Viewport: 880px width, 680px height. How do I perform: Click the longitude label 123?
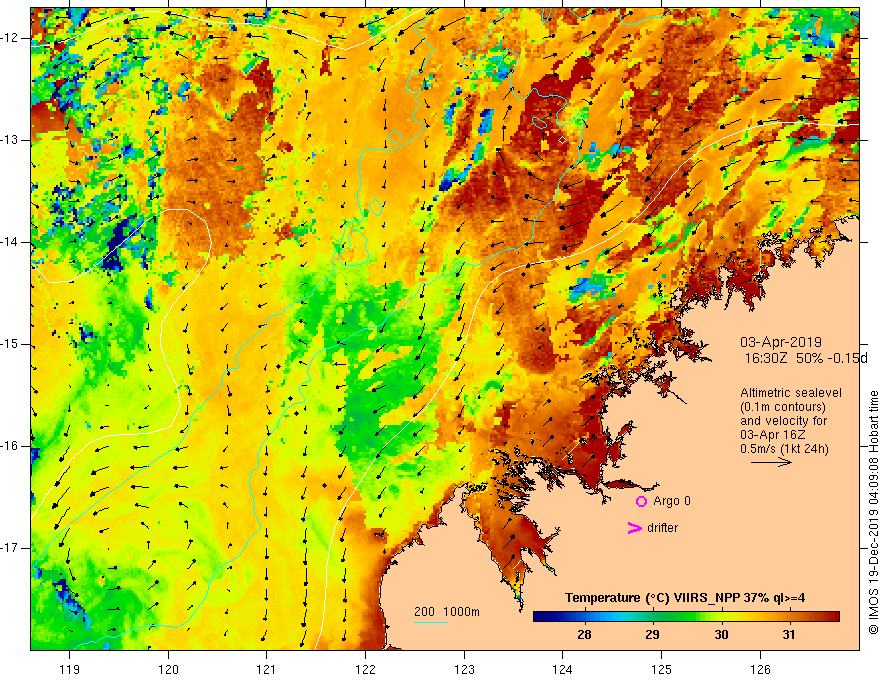click(464, 669)
